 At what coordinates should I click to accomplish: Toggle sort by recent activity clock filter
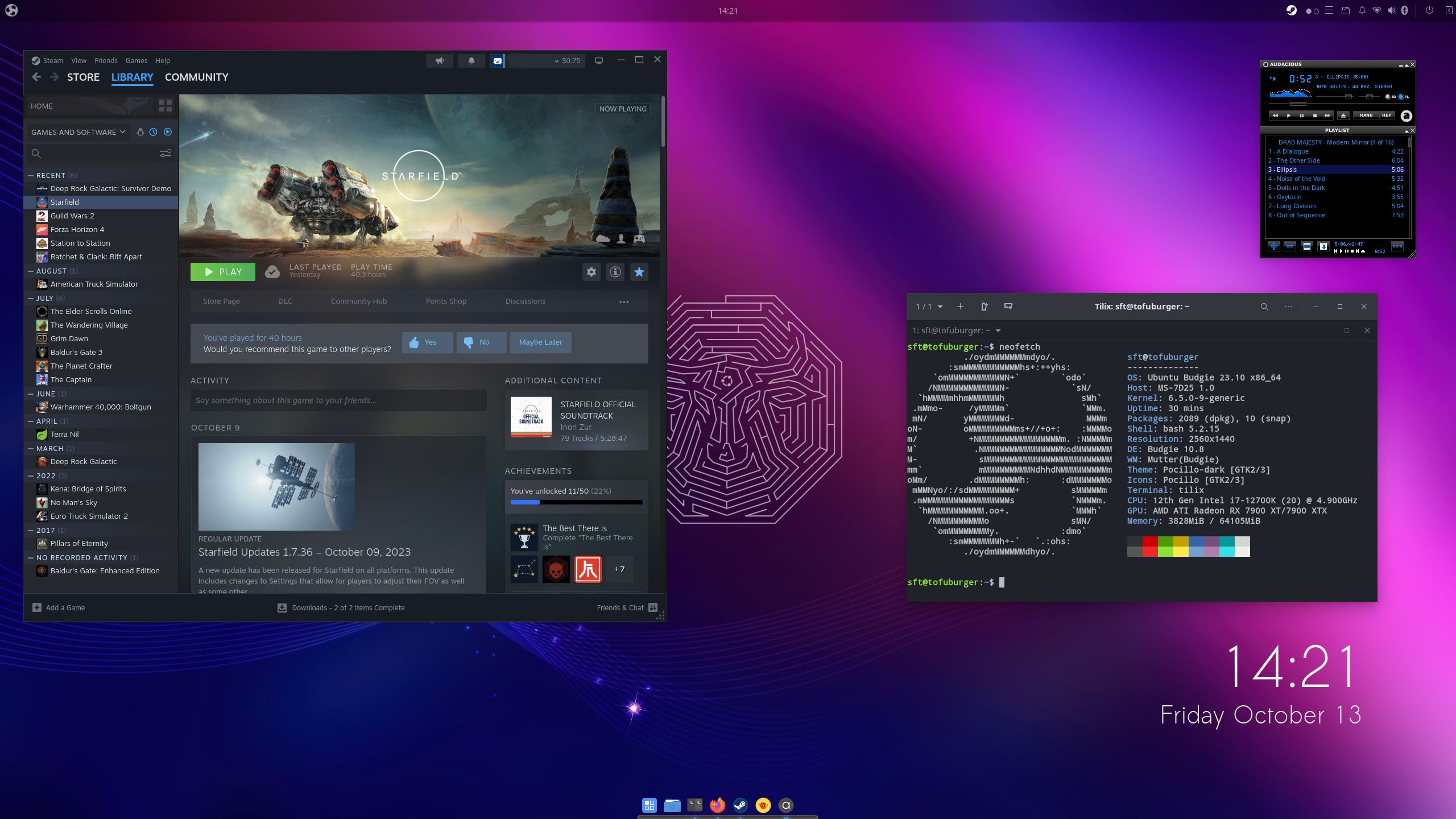(x=154, y=132)
